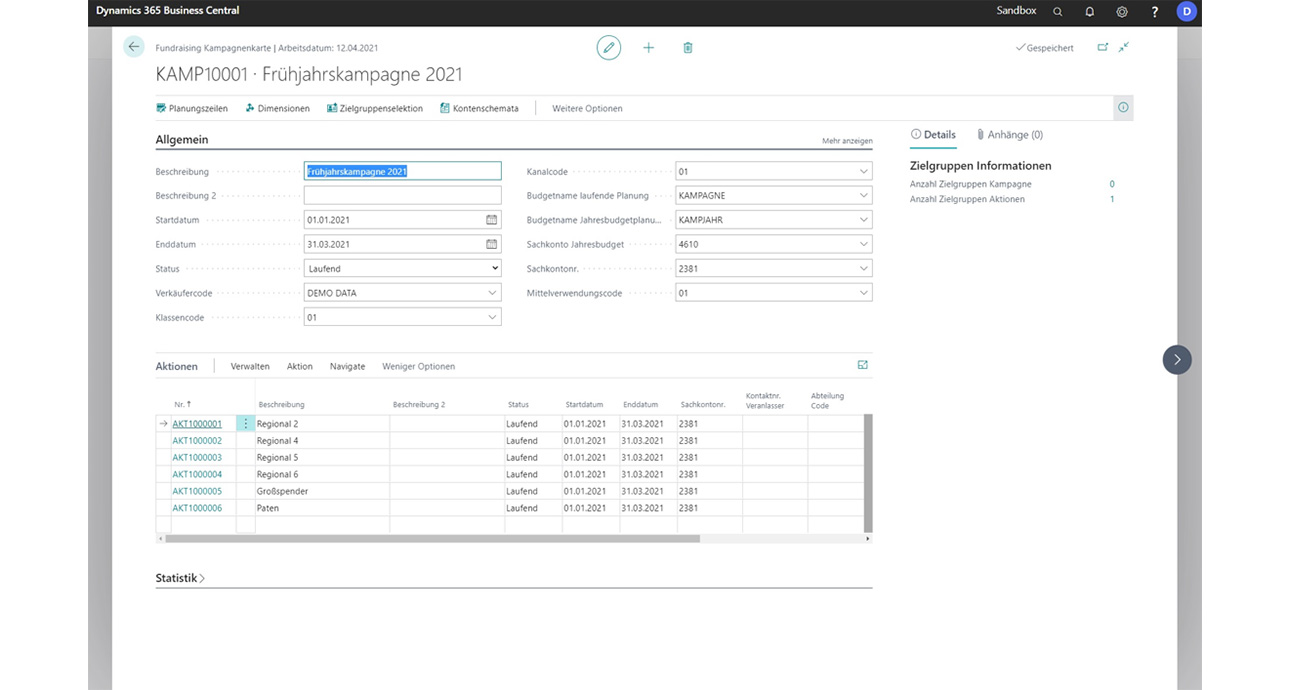Viewport: 1290px width, 690px height.
Task: Open Startdatum calendar picker
Action: tap(491, 220)
